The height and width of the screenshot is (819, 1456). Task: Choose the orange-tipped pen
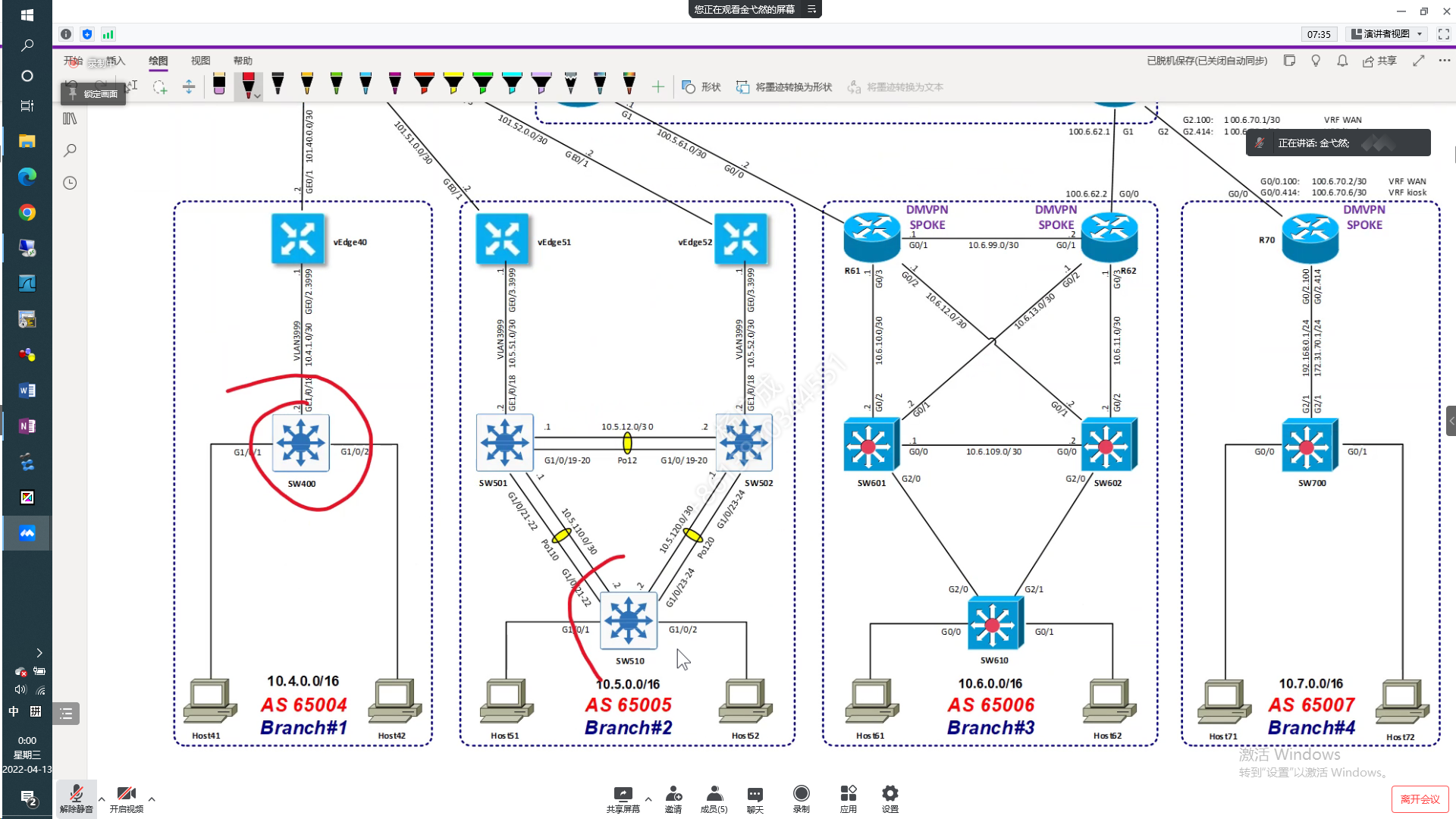307,84
